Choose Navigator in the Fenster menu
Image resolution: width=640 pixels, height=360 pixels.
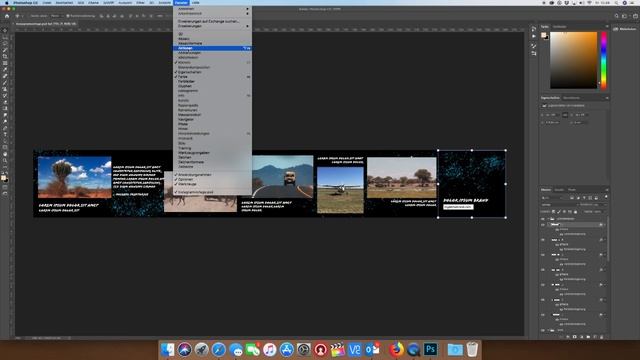pos(212,119)
